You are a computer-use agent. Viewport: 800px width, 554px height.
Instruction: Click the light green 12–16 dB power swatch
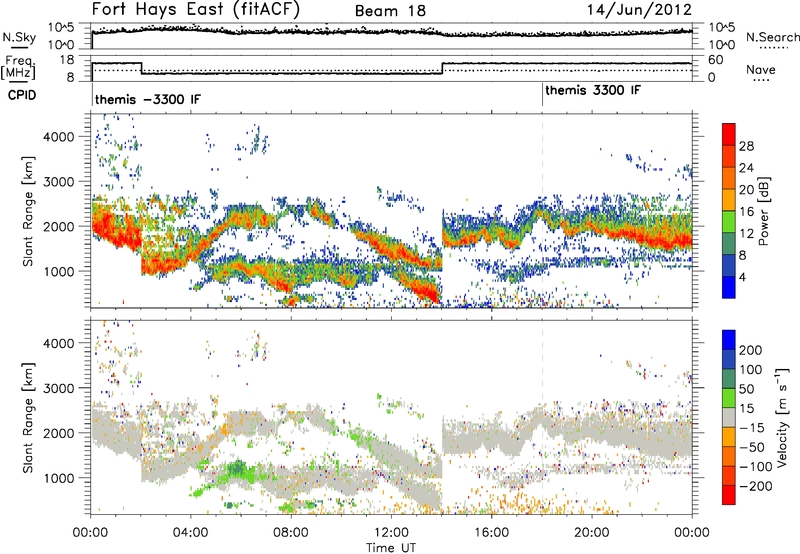(x=729, y=221)
